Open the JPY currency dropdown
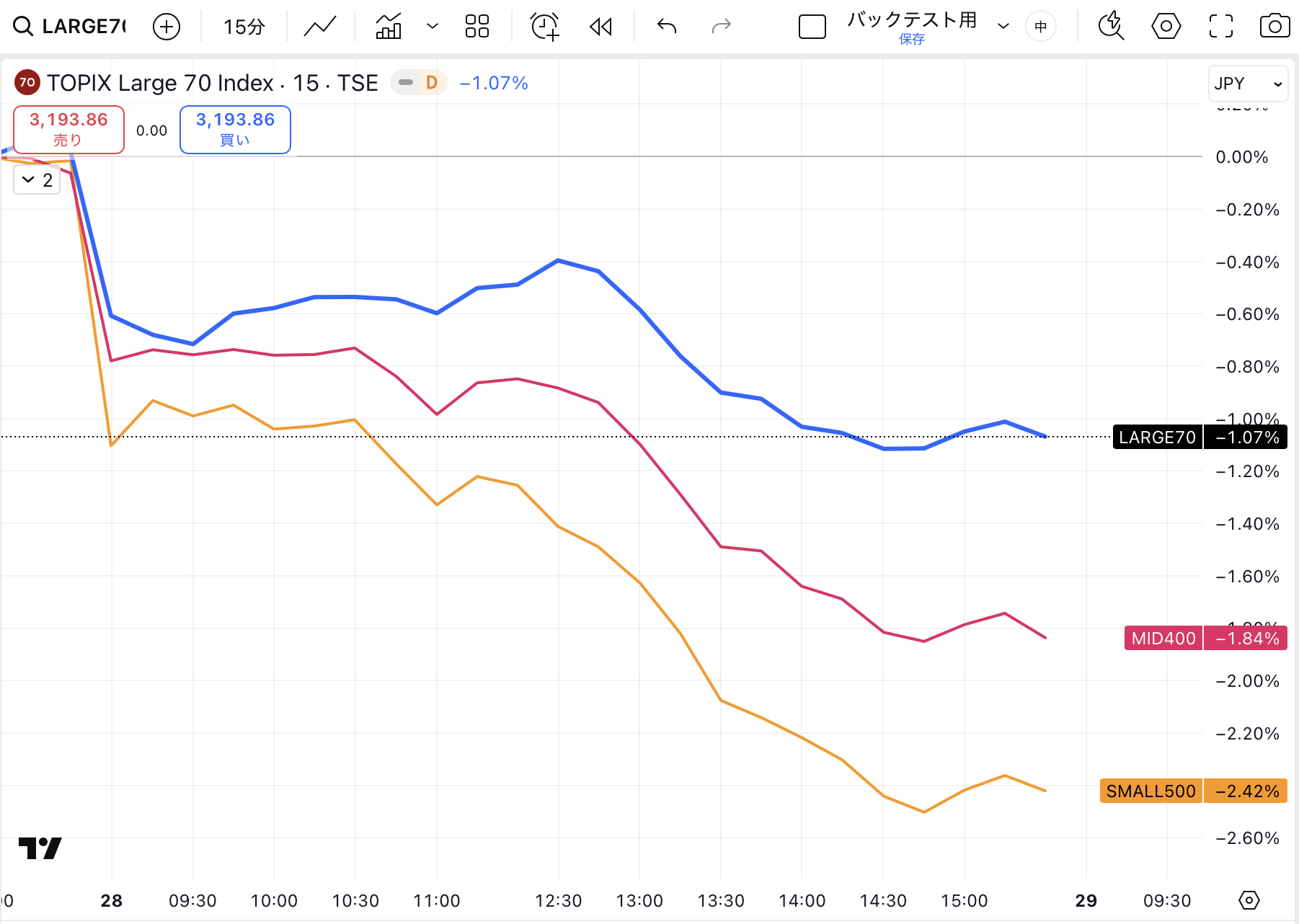 (1247, 84)
